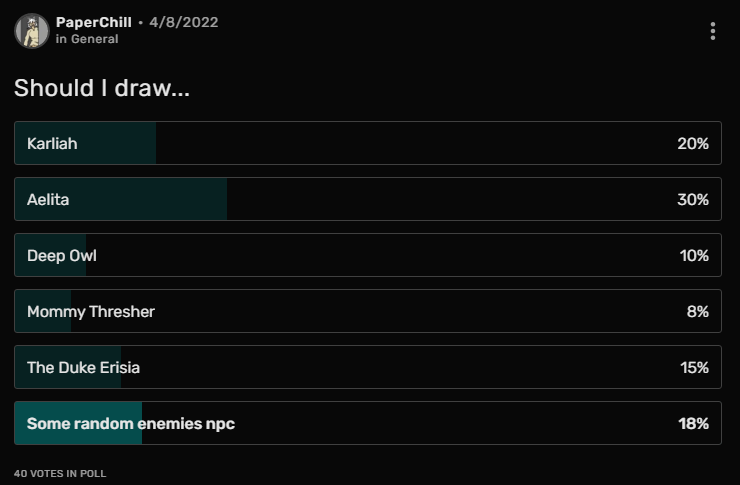The height and width of the screenshot is (485, 740).
Task: Click the 10% result beside Deep Owl
Action: coord(694,255)
